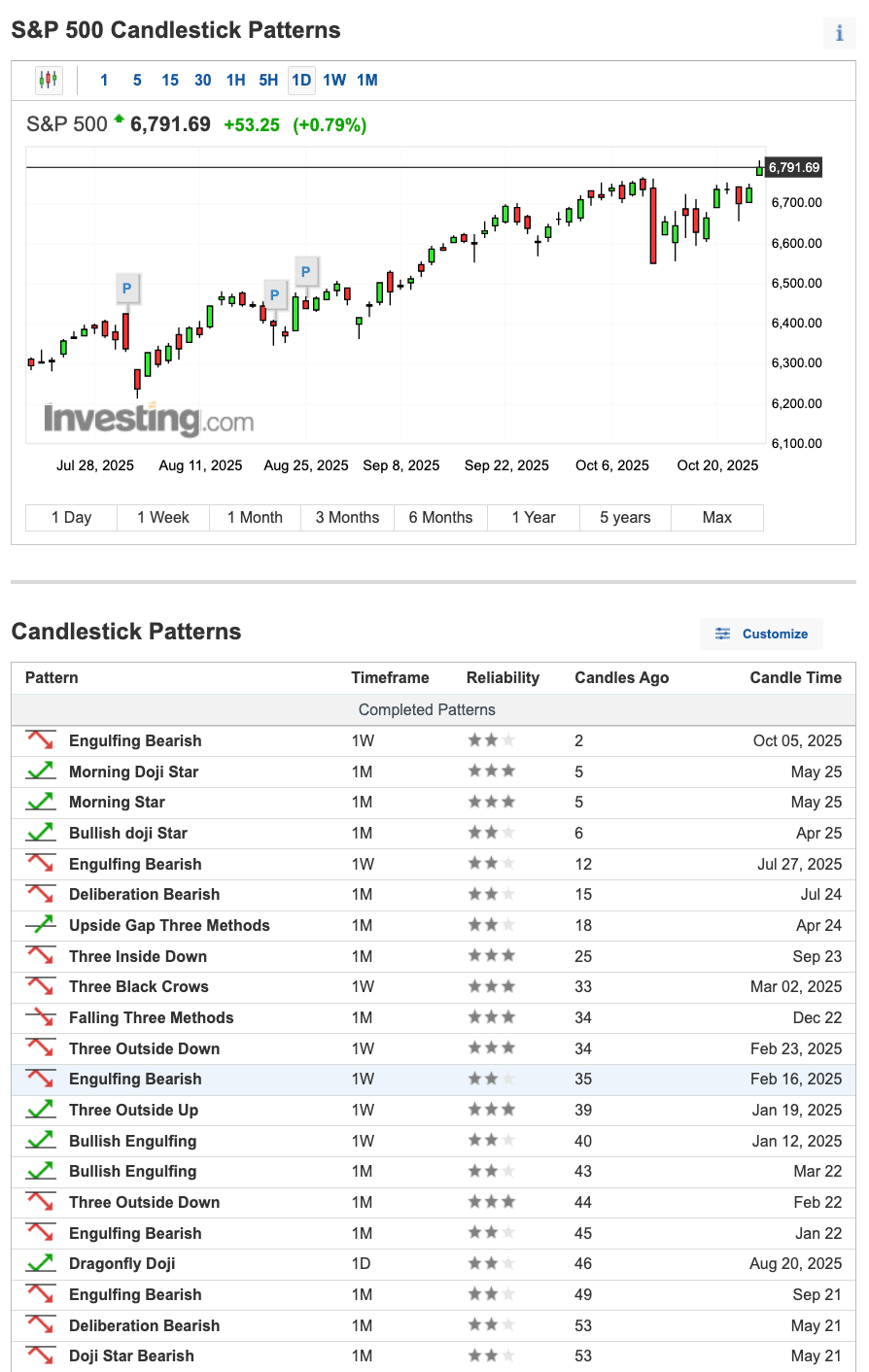Viewport: 869px width, 1372px height.
Task: Click the green up arrow beside S&P 500
Action: 119,119
